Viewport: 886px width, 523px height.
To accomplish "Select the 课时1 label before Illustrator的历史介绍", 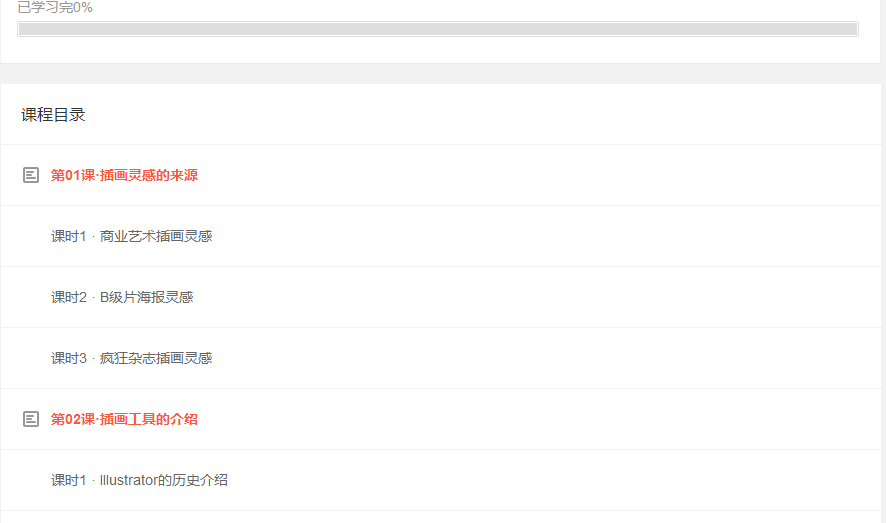I will (x=68, y=480).
